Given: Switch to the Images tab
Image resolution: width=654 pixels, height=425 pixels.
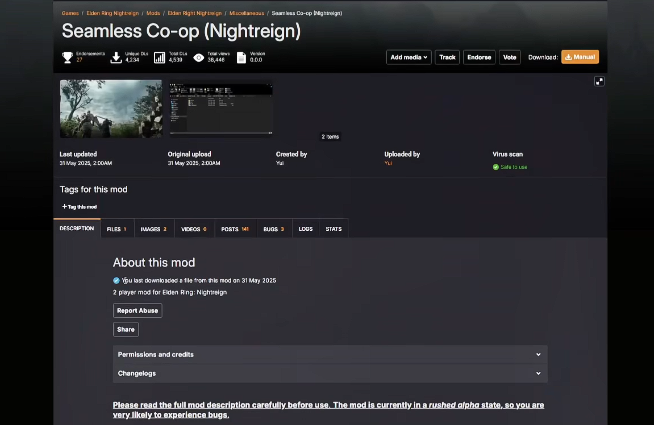Looking at the screenshot, I should point(154,229).
